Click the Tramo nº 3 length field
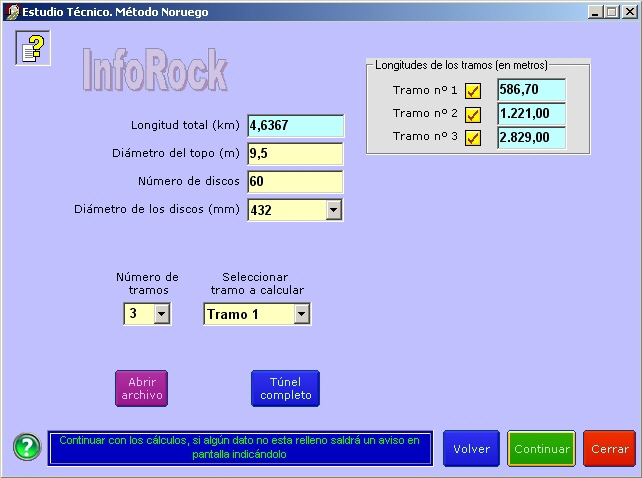 (531, 138)
